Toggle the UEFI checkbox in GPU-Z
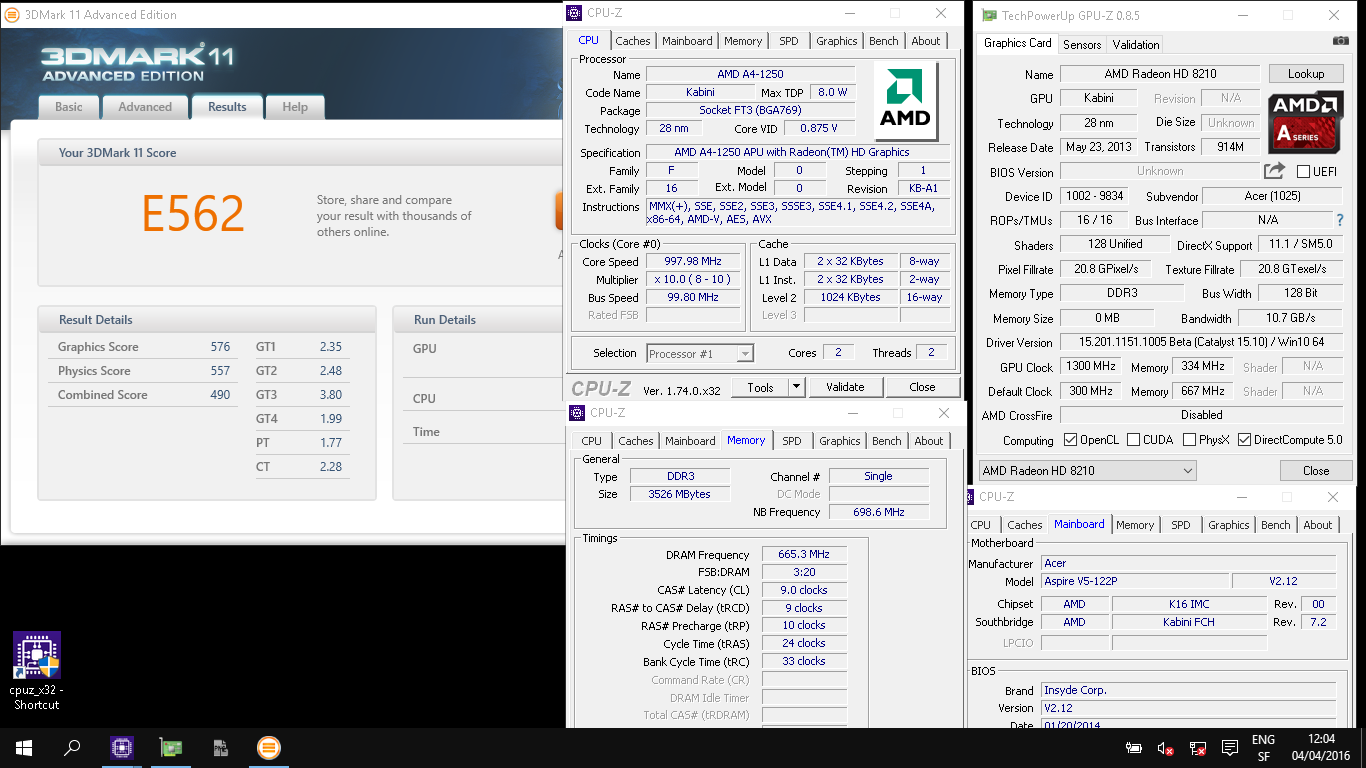Screen dimensions: 1366x768 [1303, 172]
